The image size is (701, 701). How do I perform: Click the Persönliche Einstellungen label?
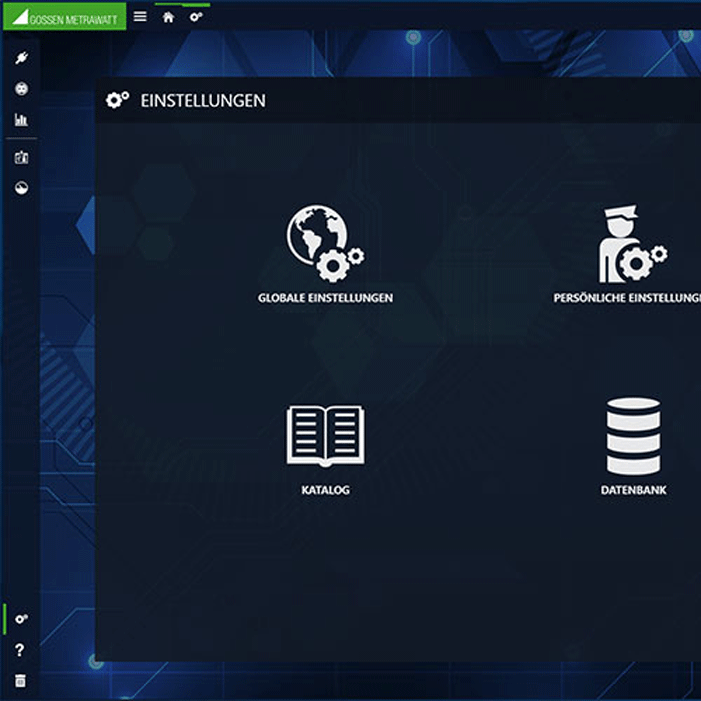[627, 298]
